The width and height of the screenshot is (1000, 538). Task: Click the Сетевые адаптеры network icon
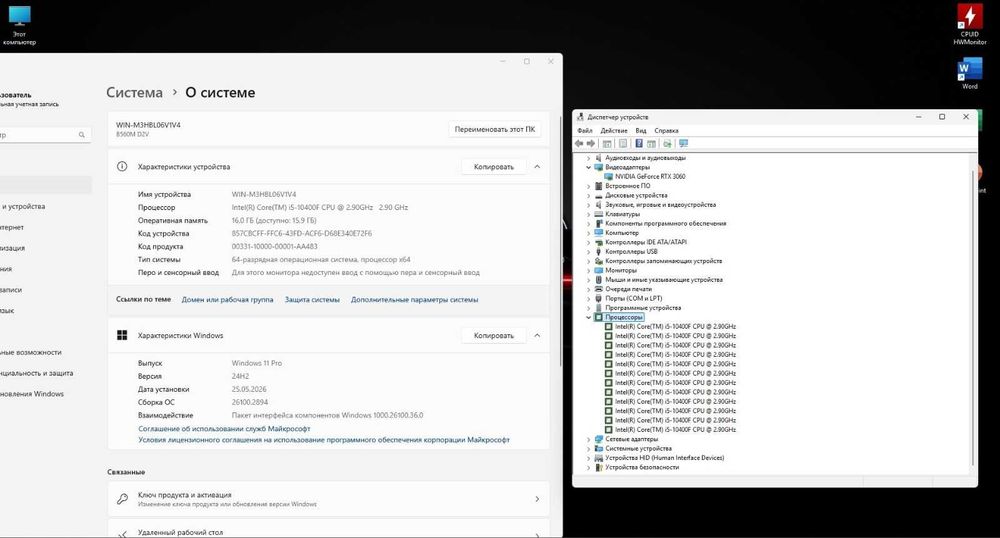(598, 439)
